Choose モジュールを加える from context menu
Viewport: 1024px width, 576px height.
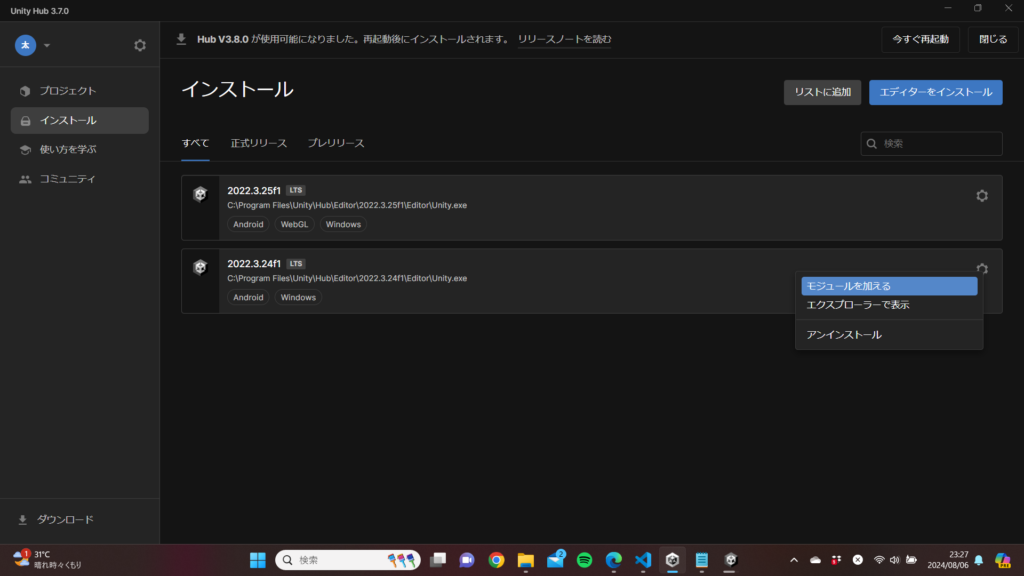pyautogui.click(x=889, y=286)
